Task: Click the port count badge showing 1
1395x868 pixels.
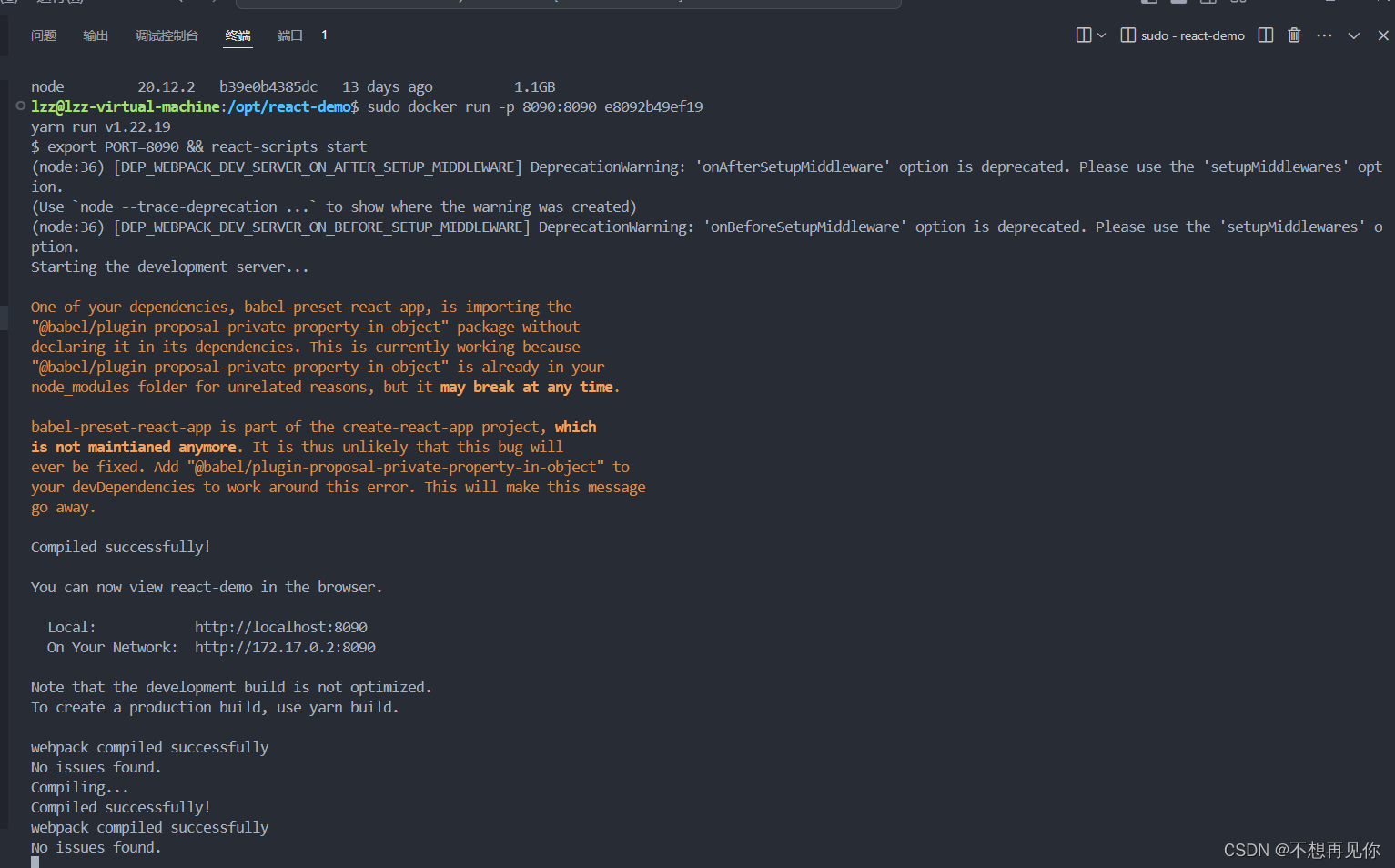Action: pos(324,35)
